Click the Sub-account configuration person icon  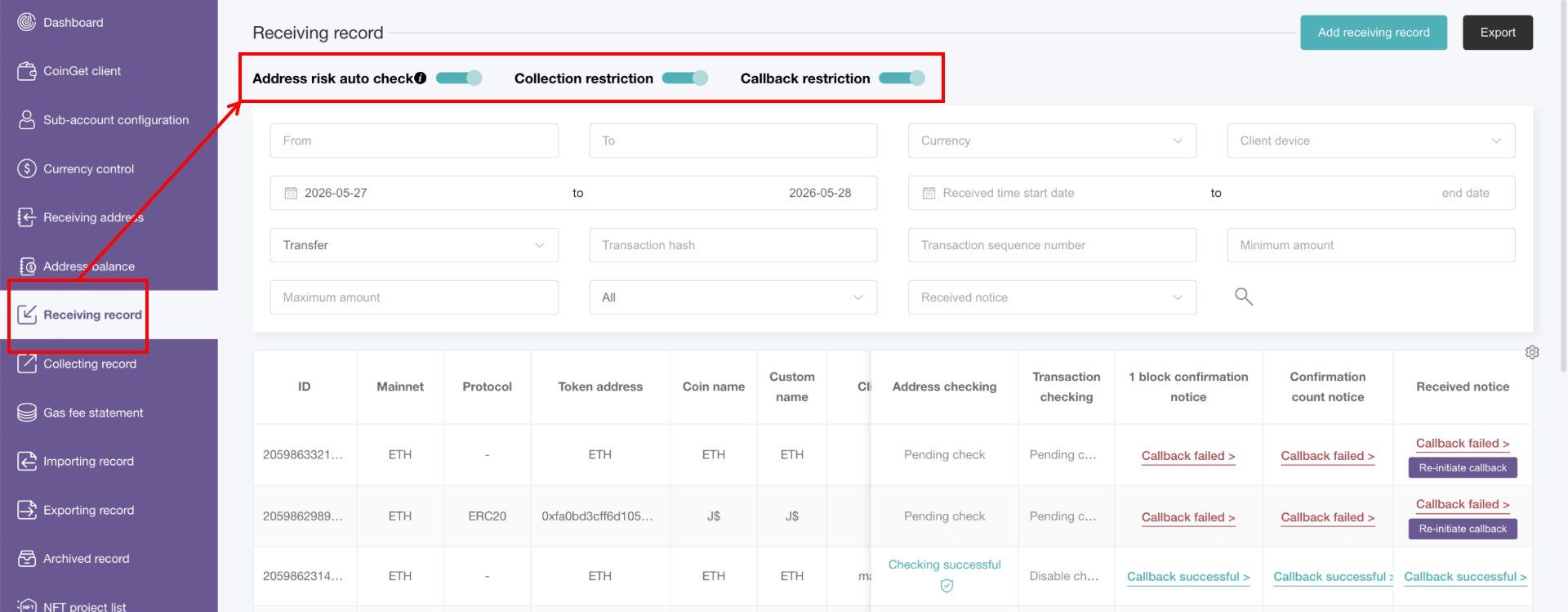pyautogui.click(x=27, y=120)
